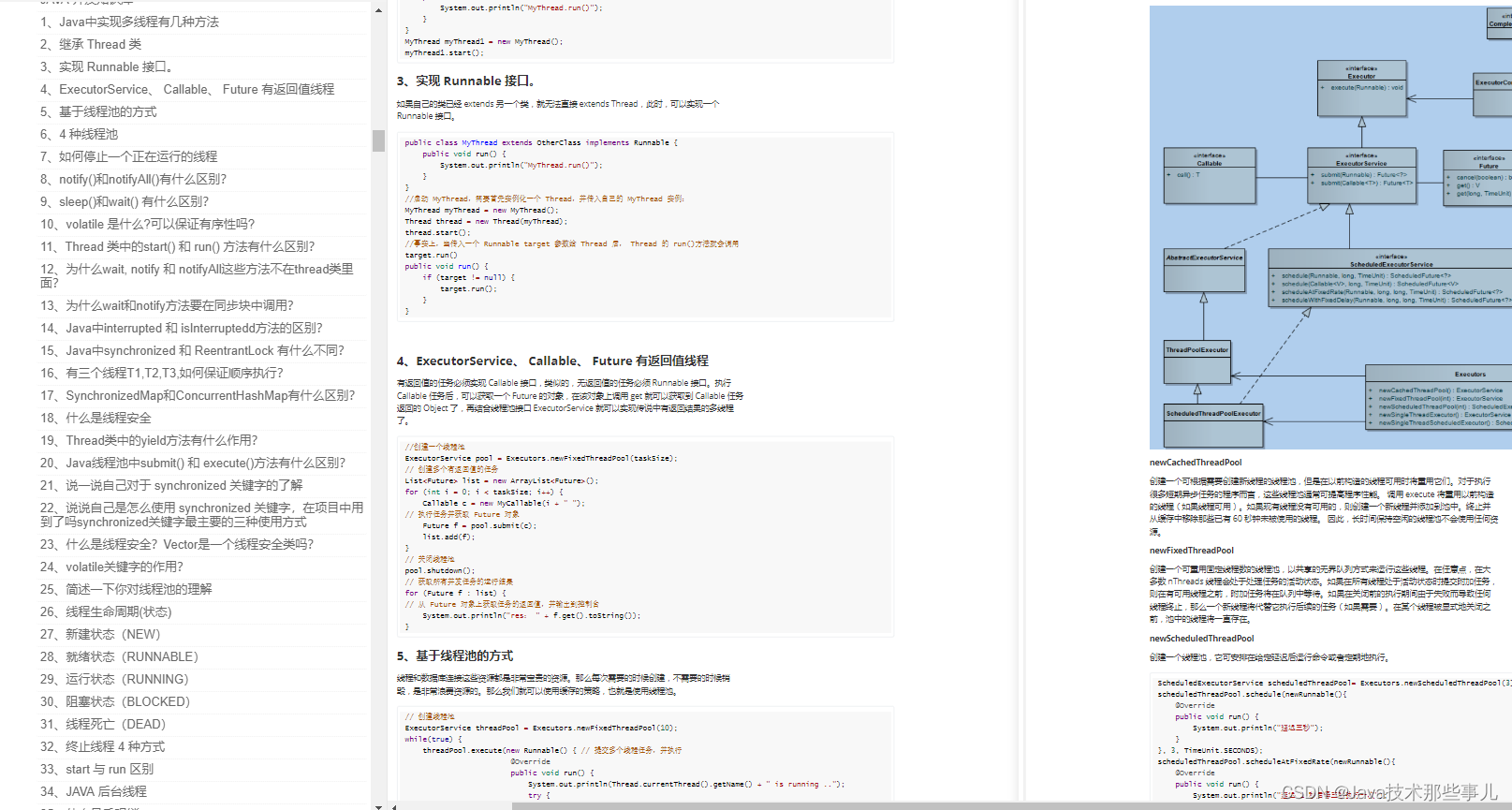This screenshot has height=810, width=1512.
Task: Navigate to '6、4 种线程池' entry
Action: coord(79,134)
